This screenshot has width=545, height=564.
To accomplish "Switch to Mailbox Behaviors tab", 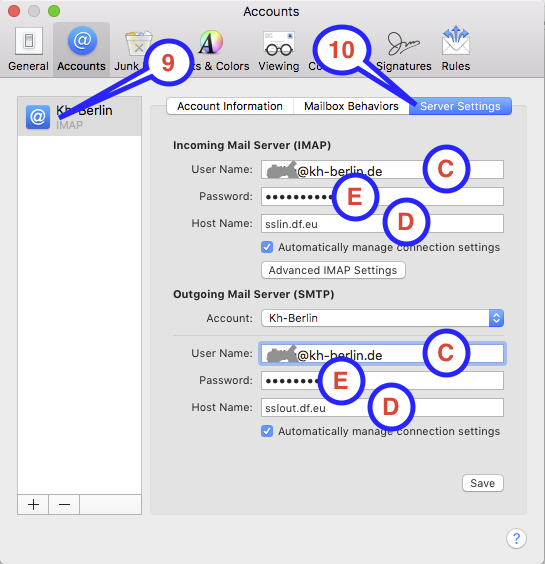I will 351,106.
